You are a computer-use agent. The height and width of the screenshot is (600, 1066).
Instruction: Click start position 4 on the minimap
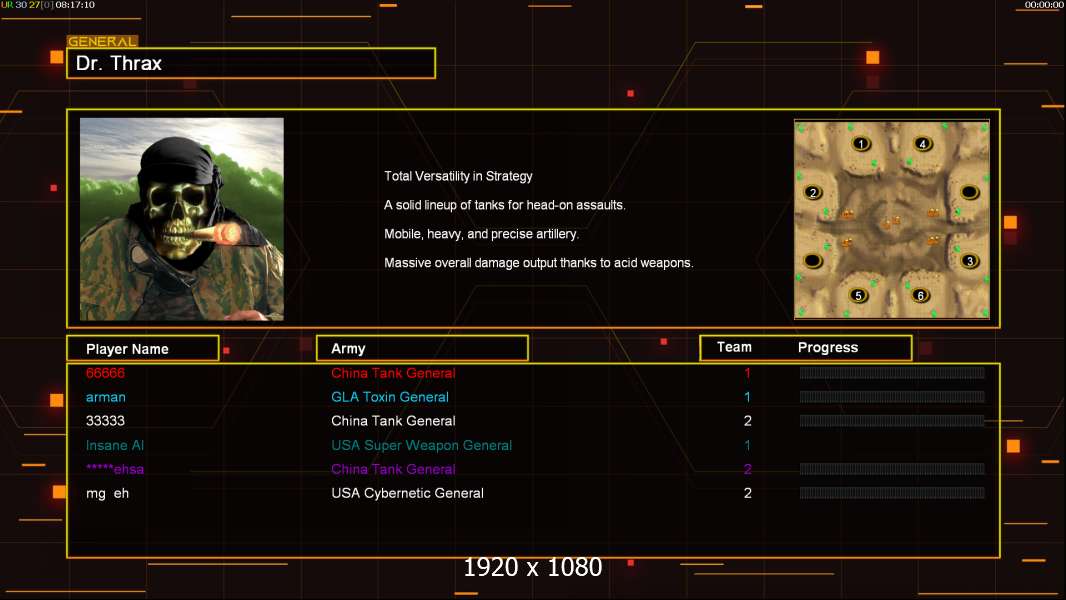(x=923, y=144)
